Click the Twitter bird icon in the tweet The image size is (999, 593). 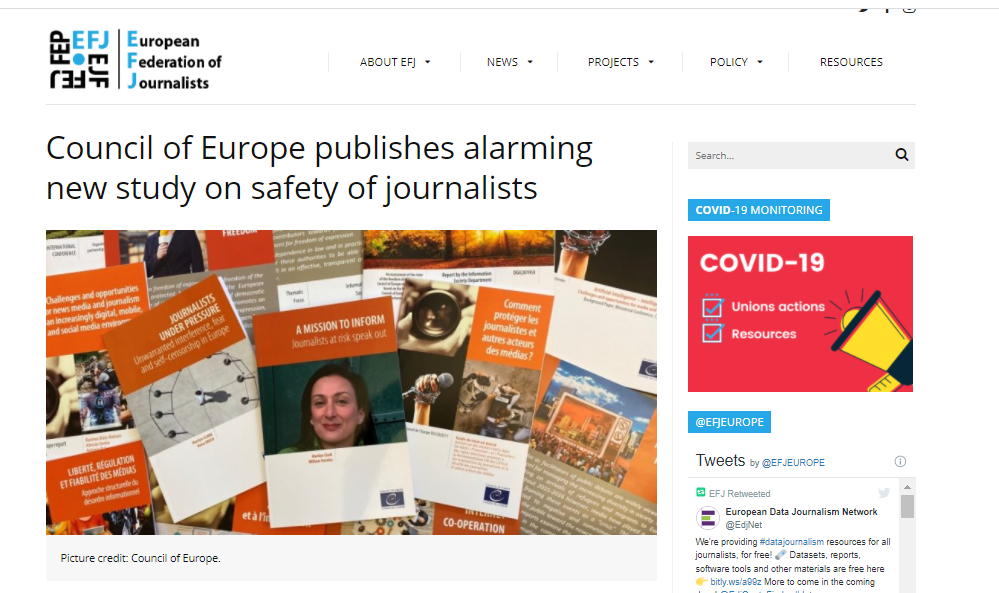pos(884,493)
